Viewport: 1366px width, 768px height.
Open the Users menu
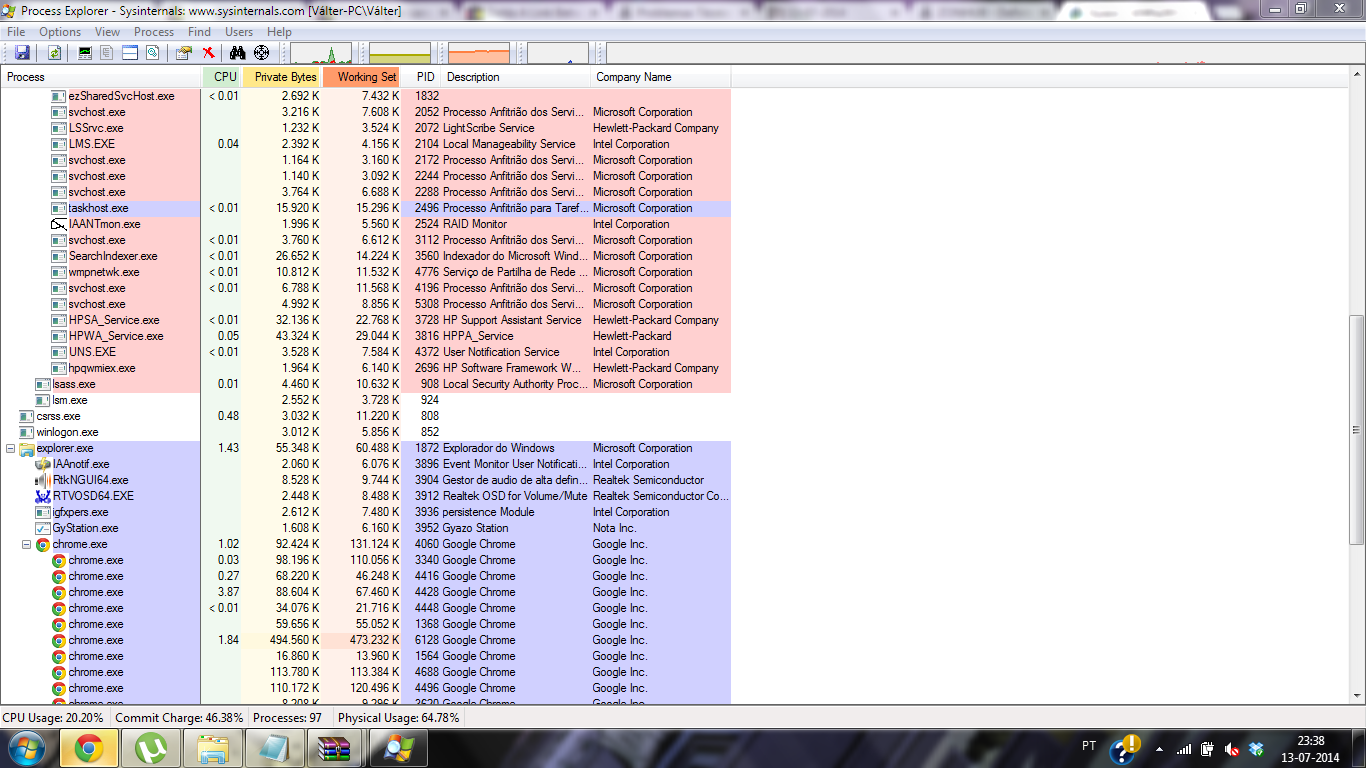click(239, 32)
